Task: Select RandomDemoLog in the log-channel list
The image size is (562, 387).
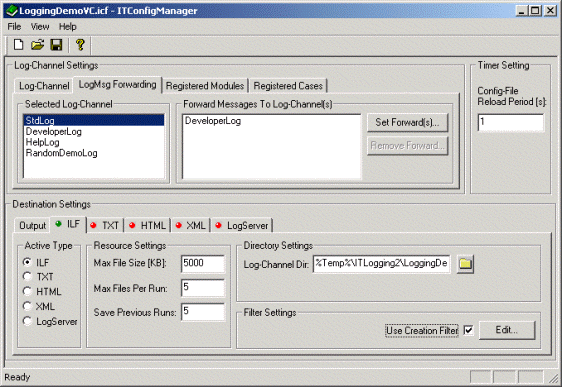Action: [x=94, y=153]
